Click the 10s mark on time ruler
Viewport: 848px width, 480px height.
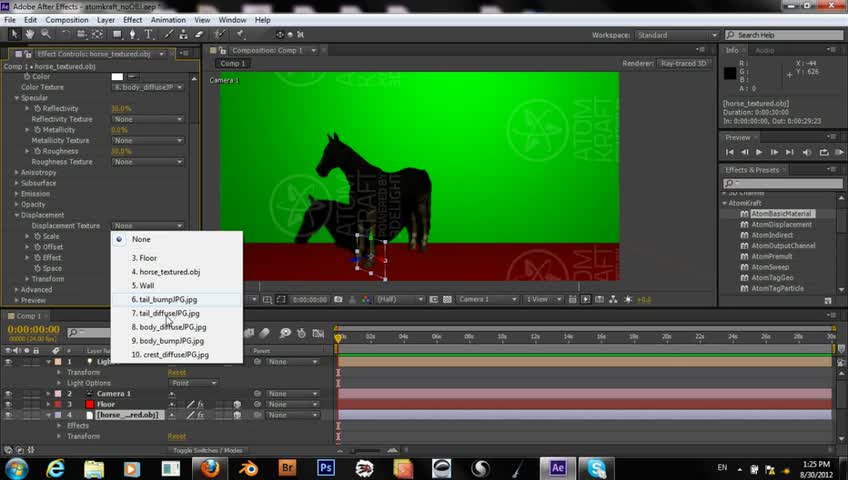coord(502,337)
